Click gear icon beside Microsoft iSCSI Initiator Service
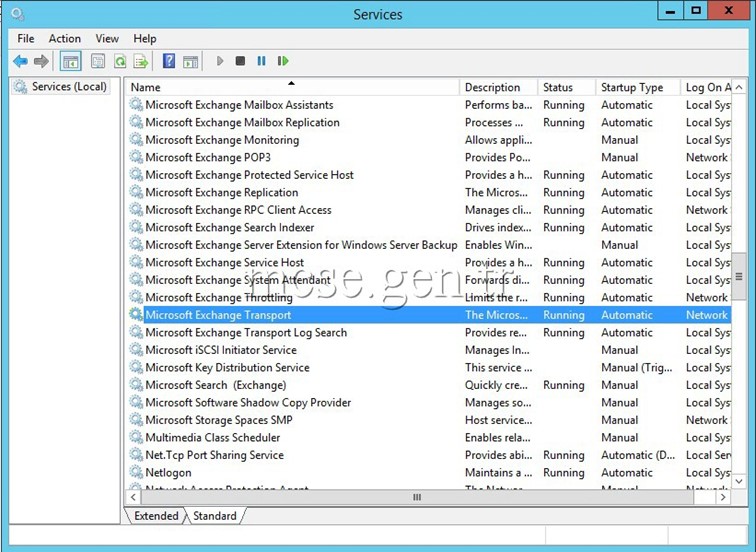 click(136, 350)
